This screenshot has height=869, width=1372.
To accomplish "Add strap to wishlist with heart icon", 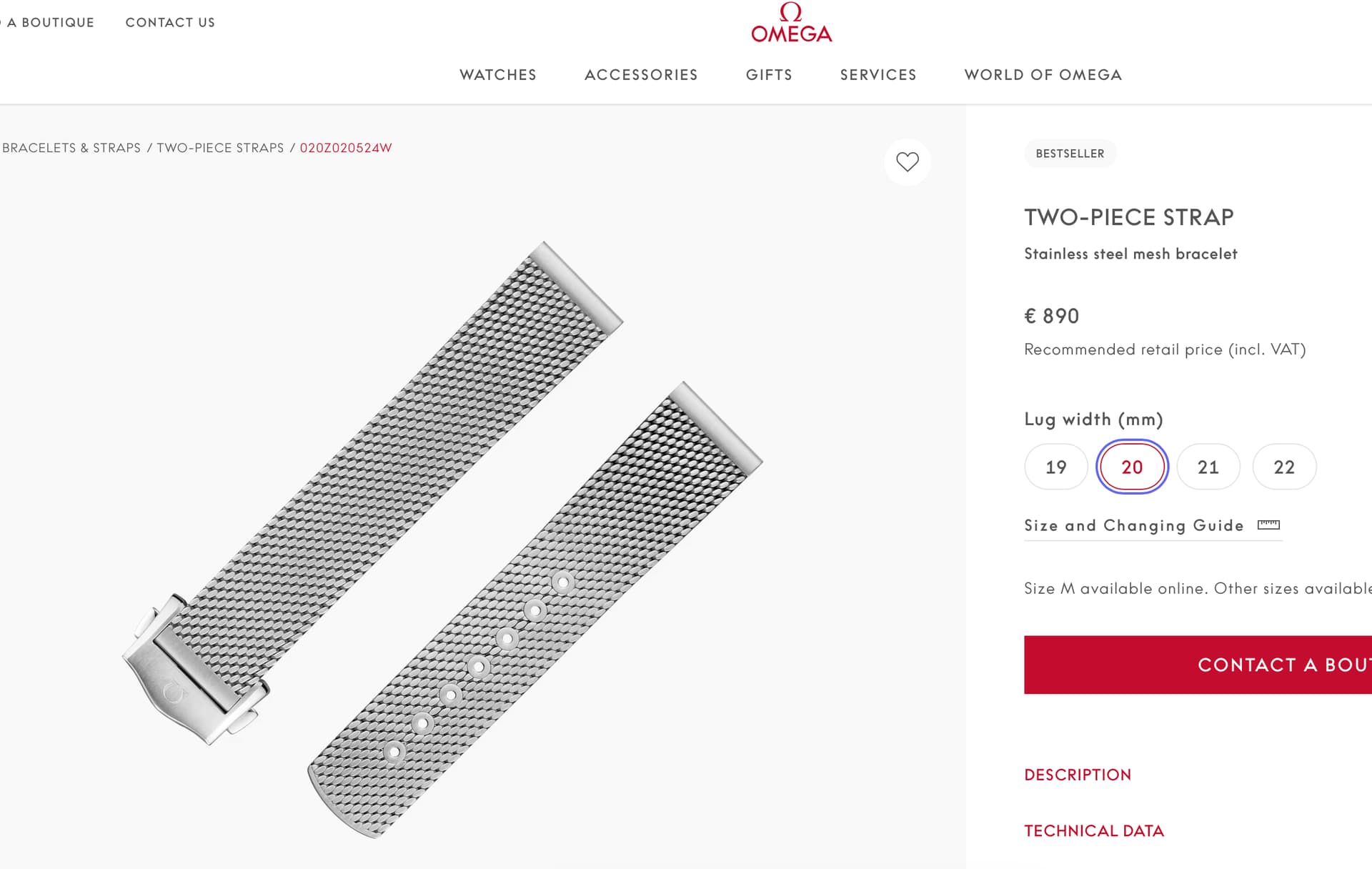I will pyautogui.click(x=907, y=162).
